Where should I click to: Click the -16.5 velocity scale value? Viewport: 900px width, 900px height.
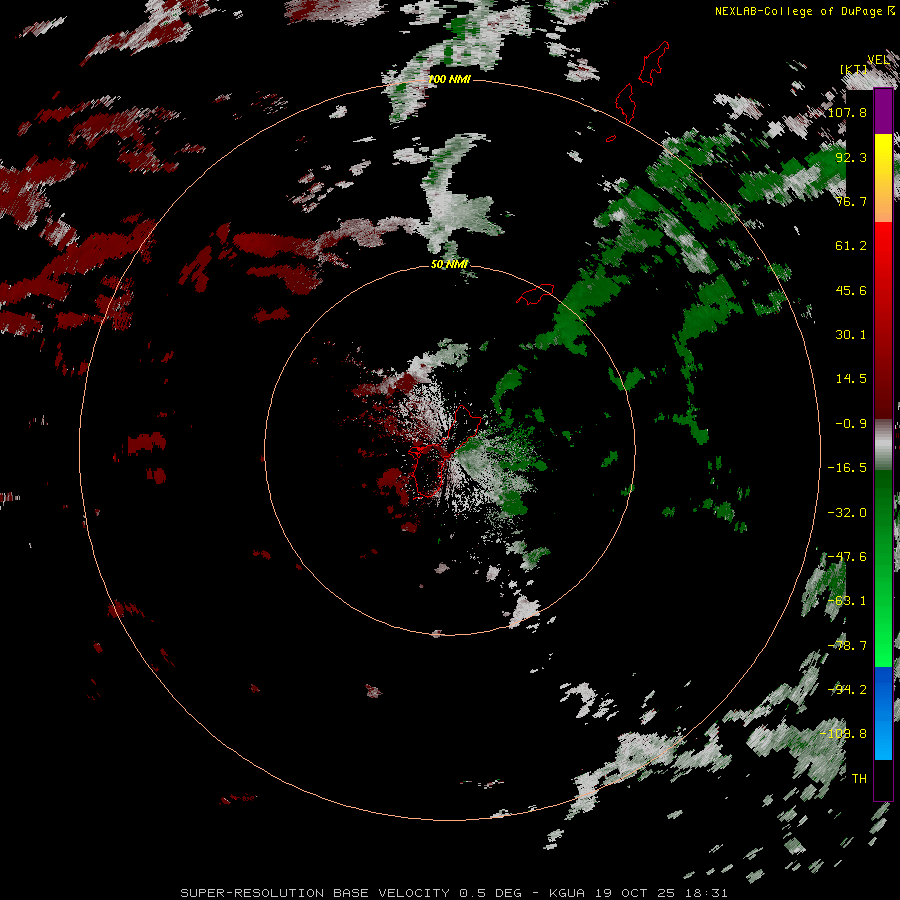tap(847, 468)
